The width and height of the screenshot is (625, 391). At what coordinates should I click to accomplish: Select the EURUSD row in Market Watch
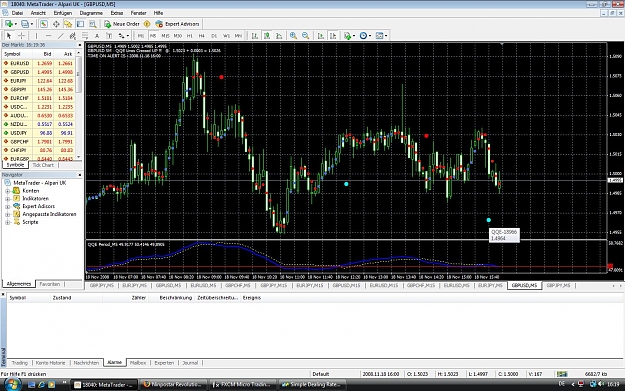tap(38, 63)
